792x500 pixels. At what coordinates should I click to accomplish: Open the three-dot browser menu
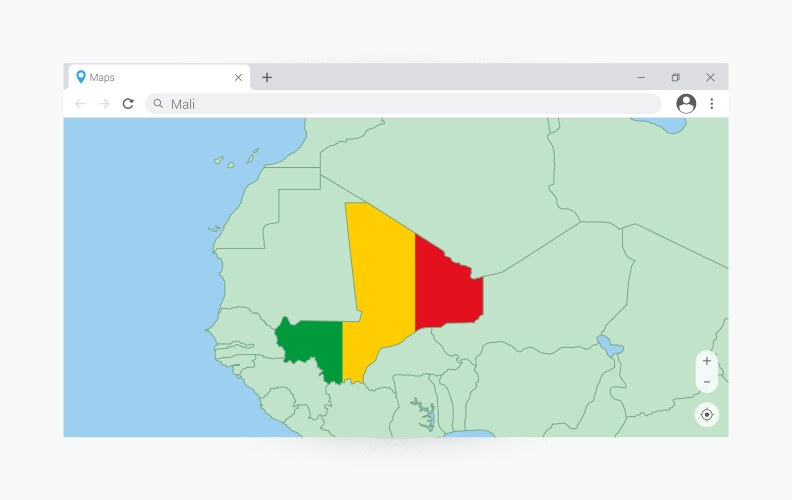(x=712, y=104)
